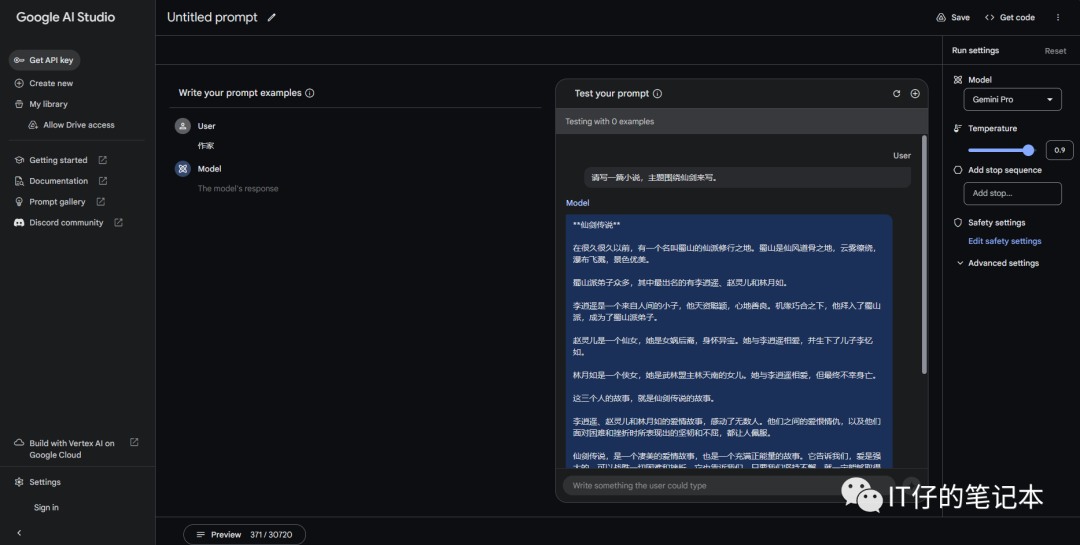The height and width of the screenshot is (545, 1080).
Task: Open the Preview token count button
Action: (x=244, y=535)
